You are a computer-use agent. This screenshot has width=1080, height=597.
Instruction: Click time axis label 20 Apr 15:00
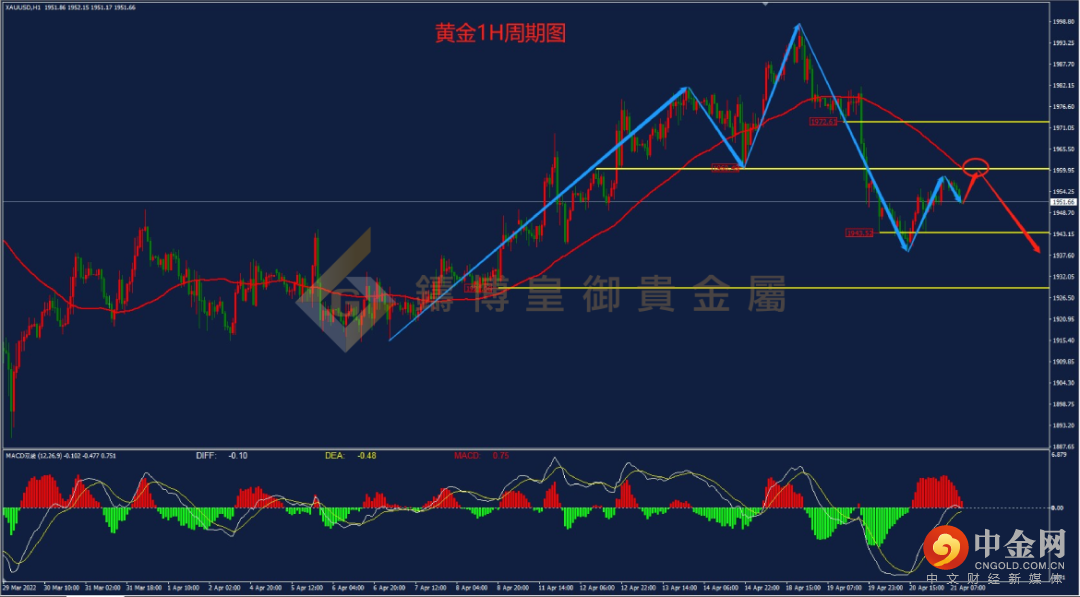point(927,589)
